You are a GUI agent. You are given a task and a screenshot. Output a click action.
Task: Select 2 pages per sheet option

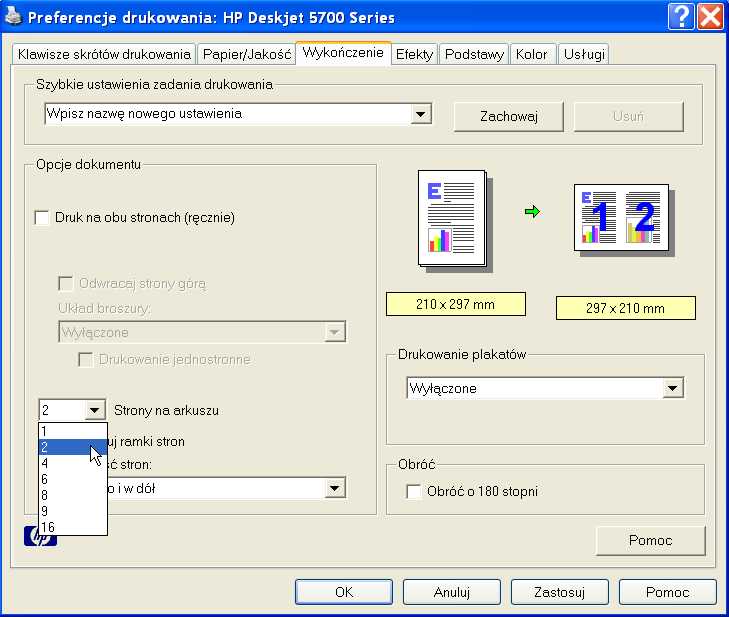[x=73, y=447]
